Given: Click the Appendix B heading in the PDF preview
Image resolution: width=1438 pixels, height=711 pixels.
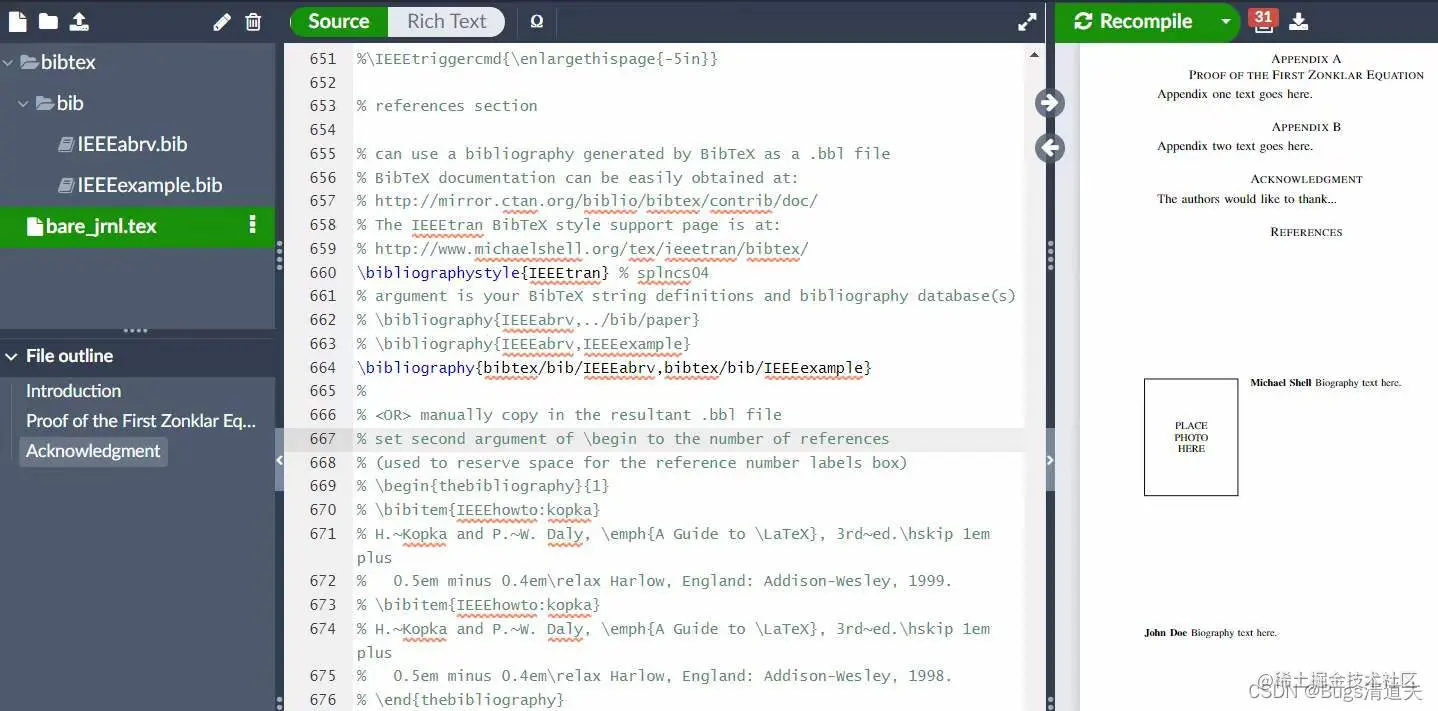Looking at the screenshot, I should (x=1306, y=127).
